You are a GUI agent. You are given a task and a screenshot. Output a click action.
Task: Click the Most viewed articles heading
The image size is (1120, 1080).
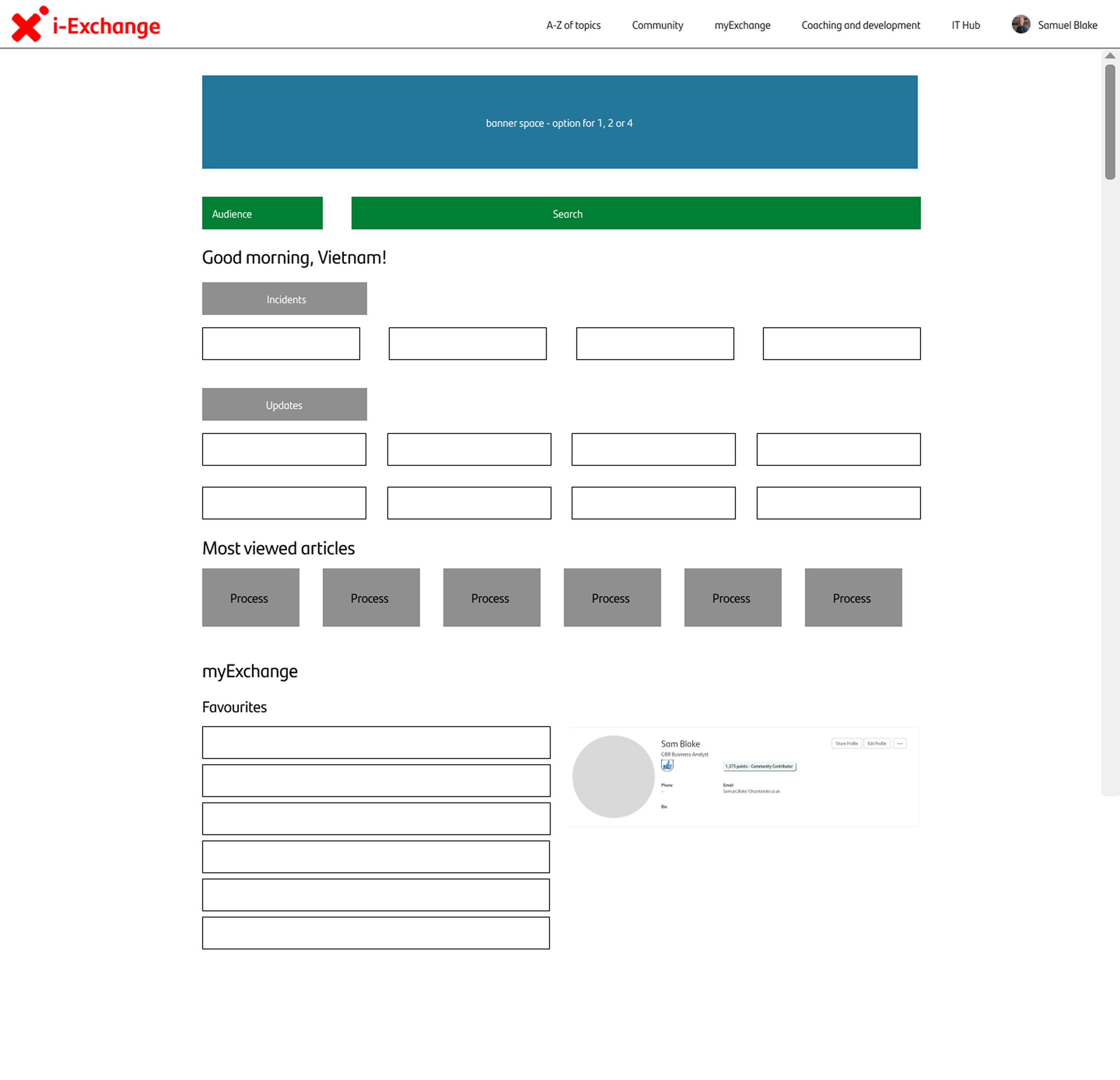click(278, 548)
